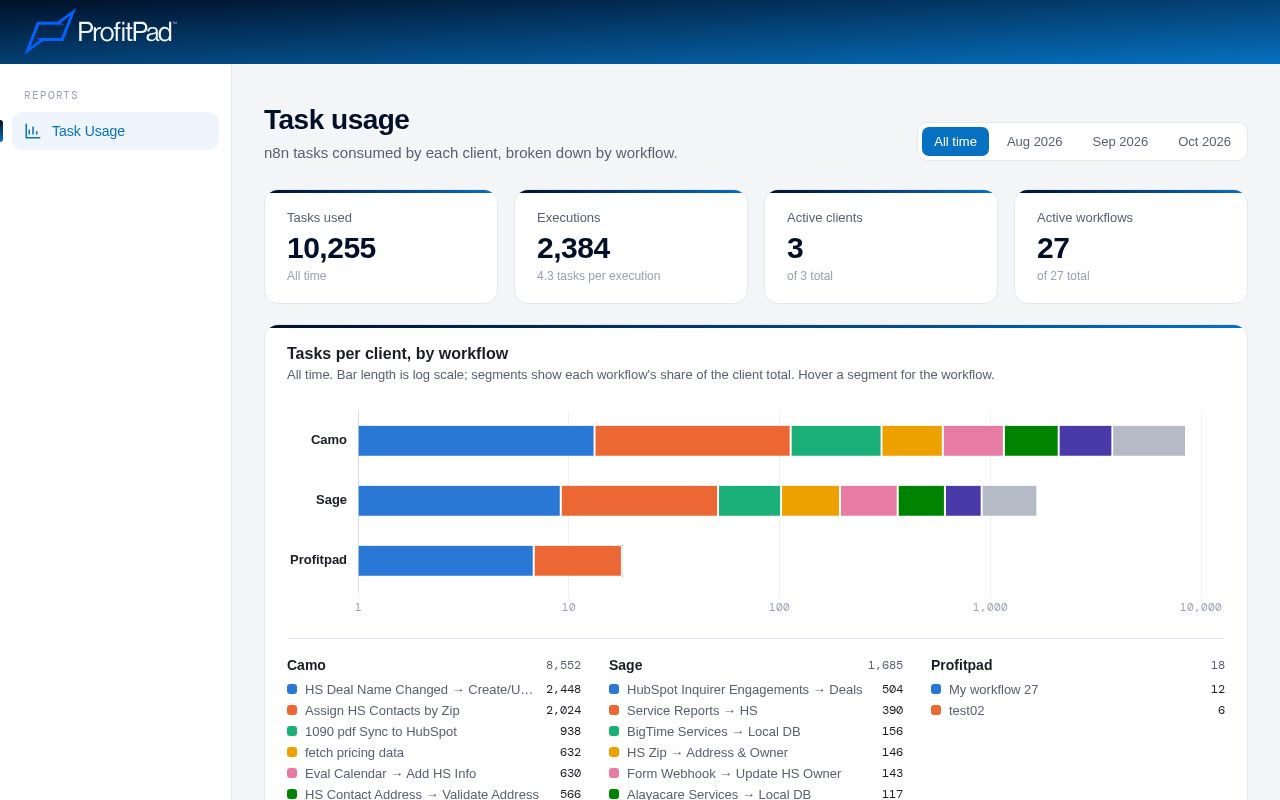Click Camo's blue bar segment
The height and width of the screenshot is (800, 1280).
[x=476, y=441]
